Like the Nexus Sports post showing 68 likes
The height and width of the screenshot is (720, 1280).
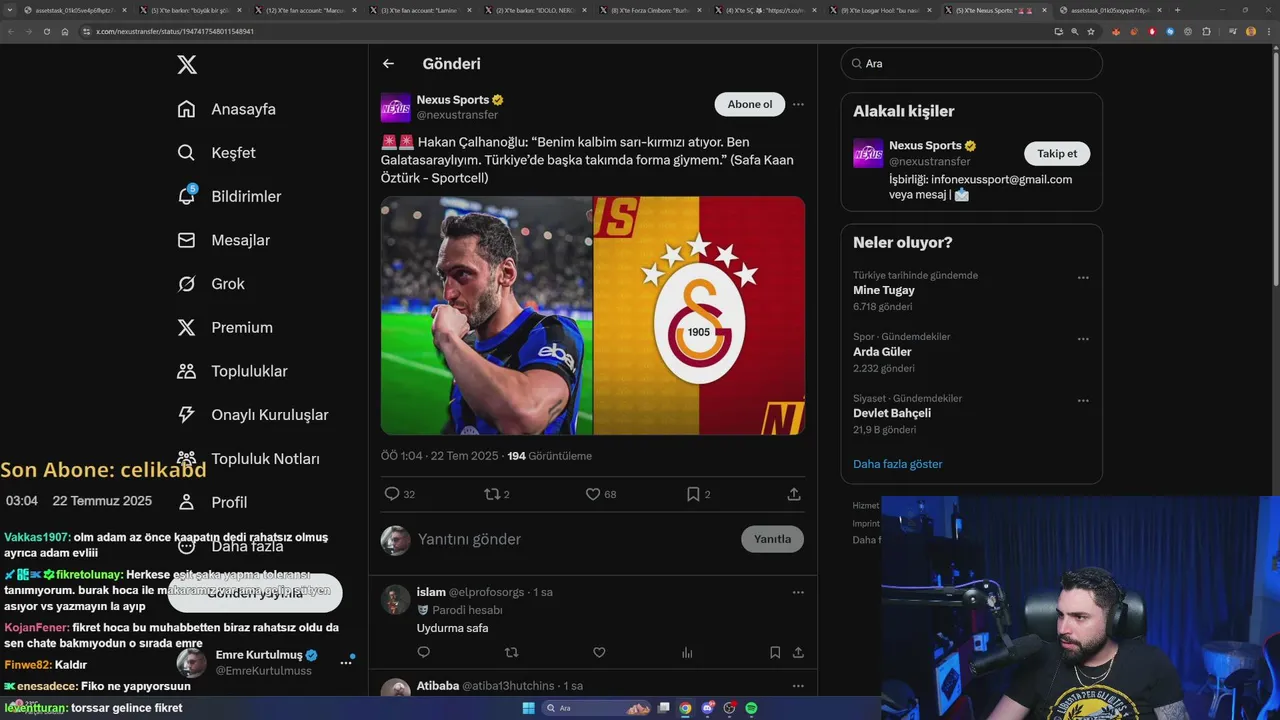point(593,494)
